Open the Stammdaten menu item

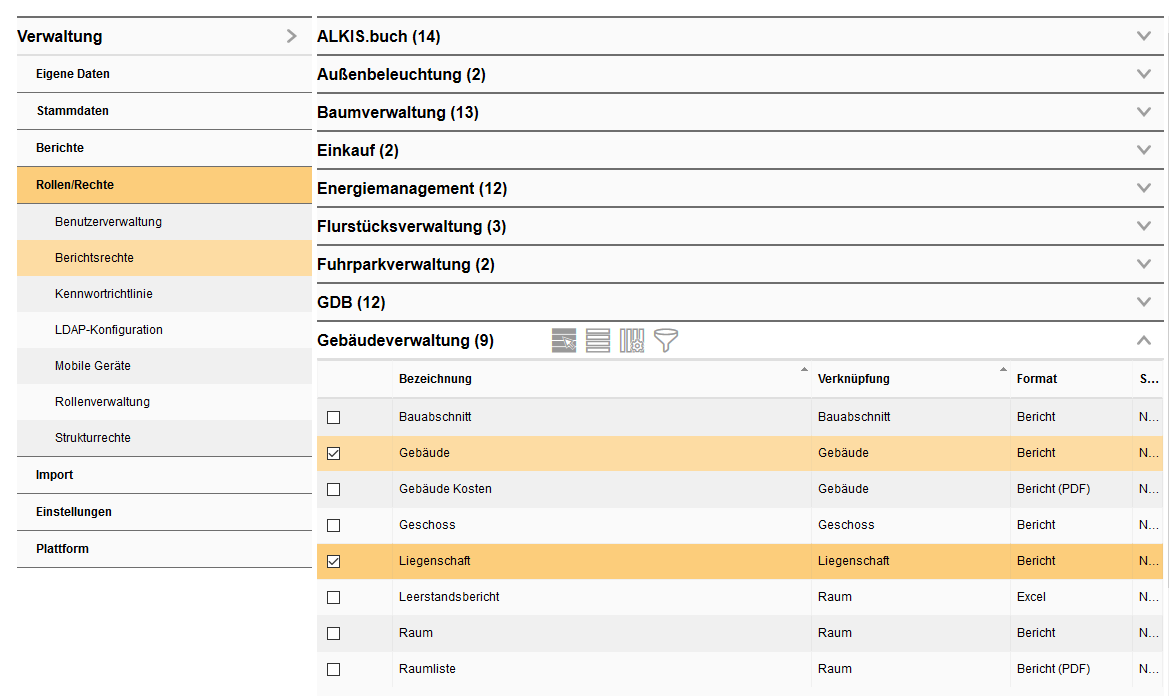point(73,111)
